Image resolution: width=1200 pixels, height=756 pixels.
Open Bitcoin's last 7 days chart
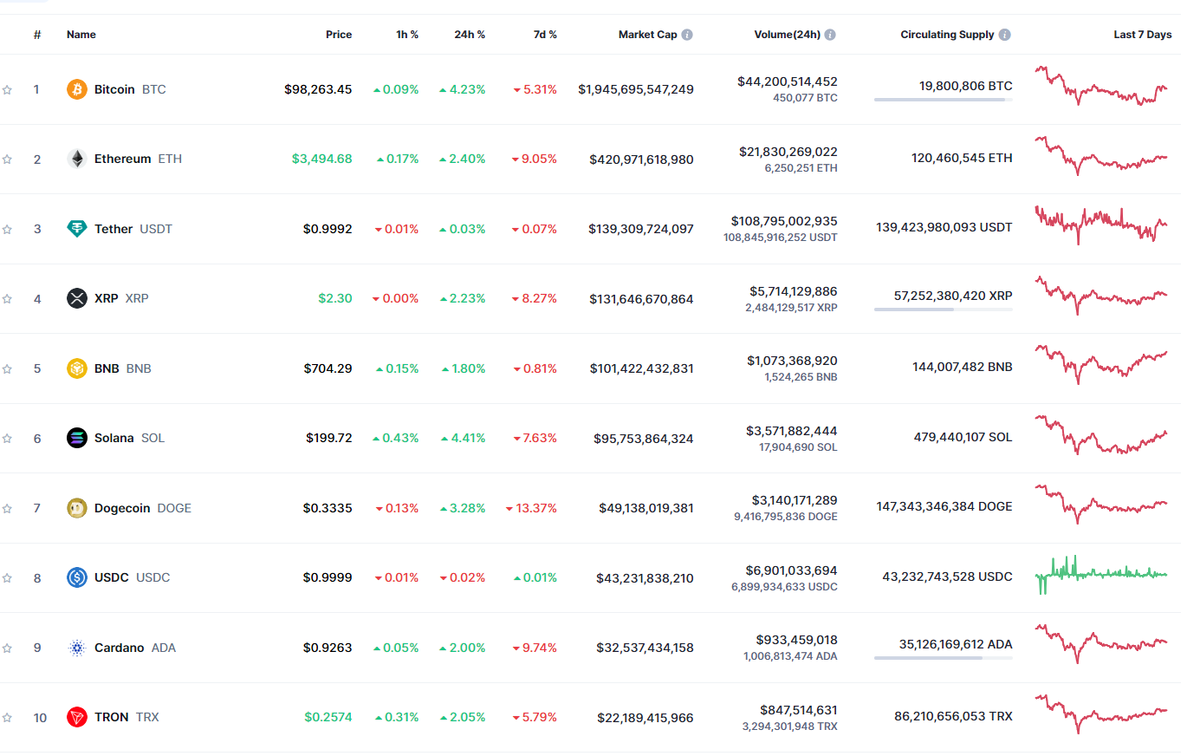point(1101,86)
